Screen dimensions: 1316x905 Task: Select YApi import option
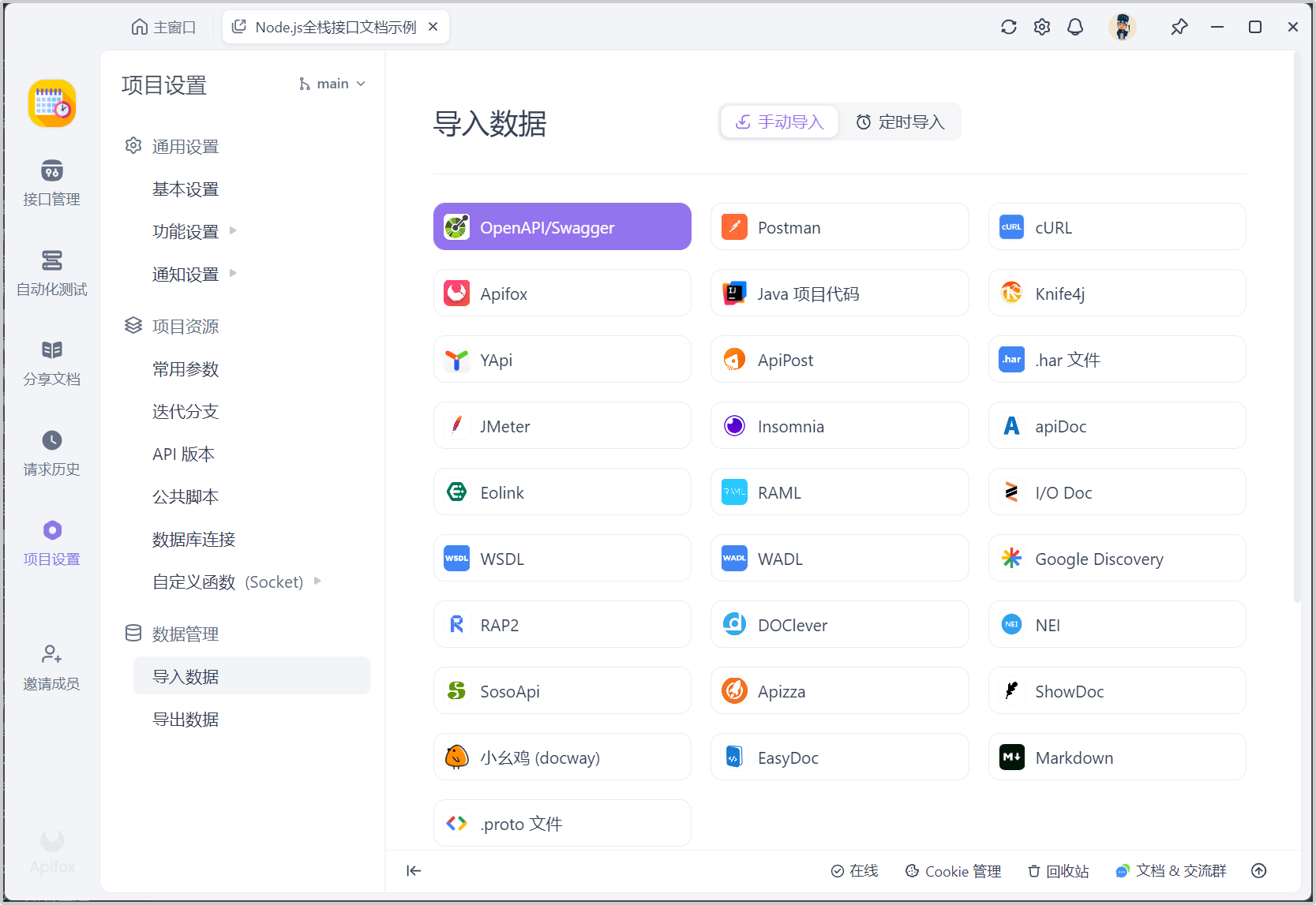[x=562, y=359]
